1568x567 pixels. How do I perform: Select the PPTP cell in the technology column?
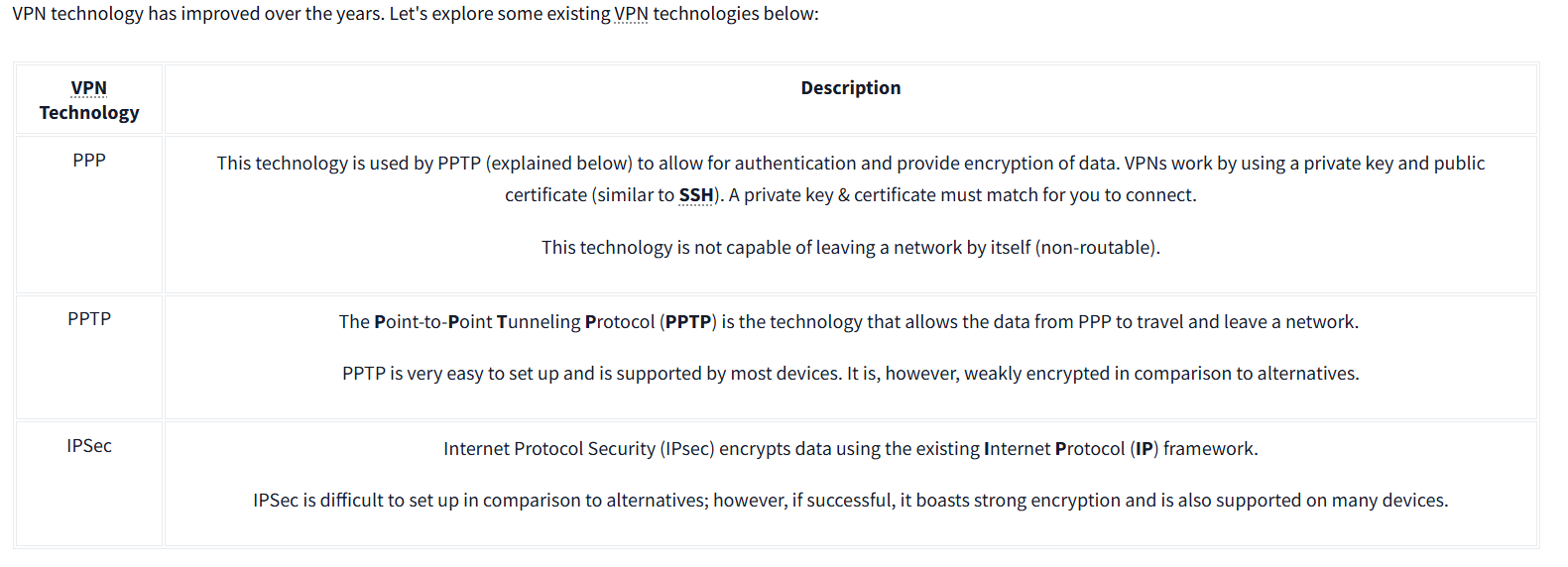89,319
